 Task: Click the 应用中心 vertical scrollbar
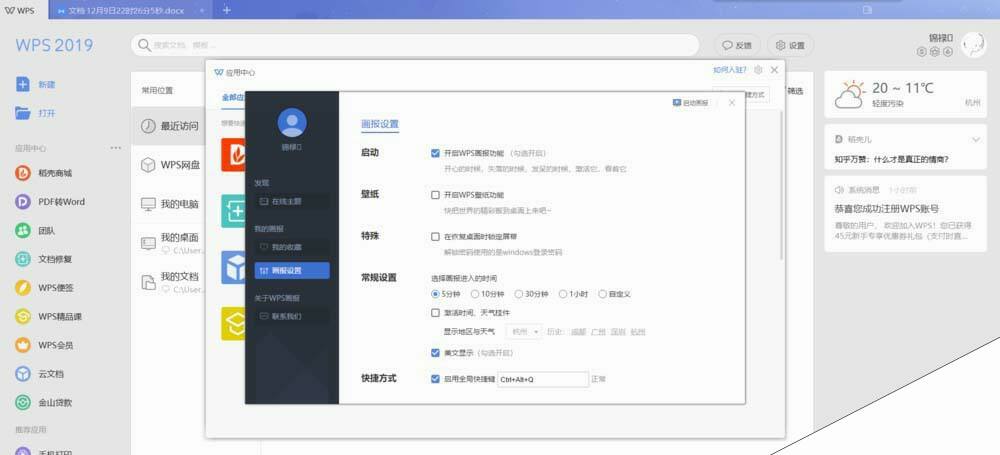[x=783, y=185]
